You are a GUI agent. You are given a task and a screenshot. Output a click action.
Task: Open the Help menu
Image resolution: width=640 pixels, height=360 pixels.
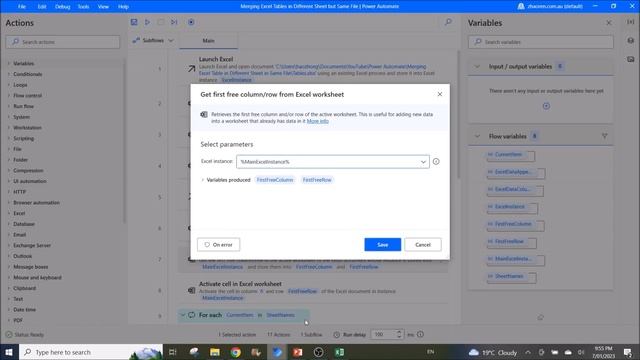pos(123,7)
